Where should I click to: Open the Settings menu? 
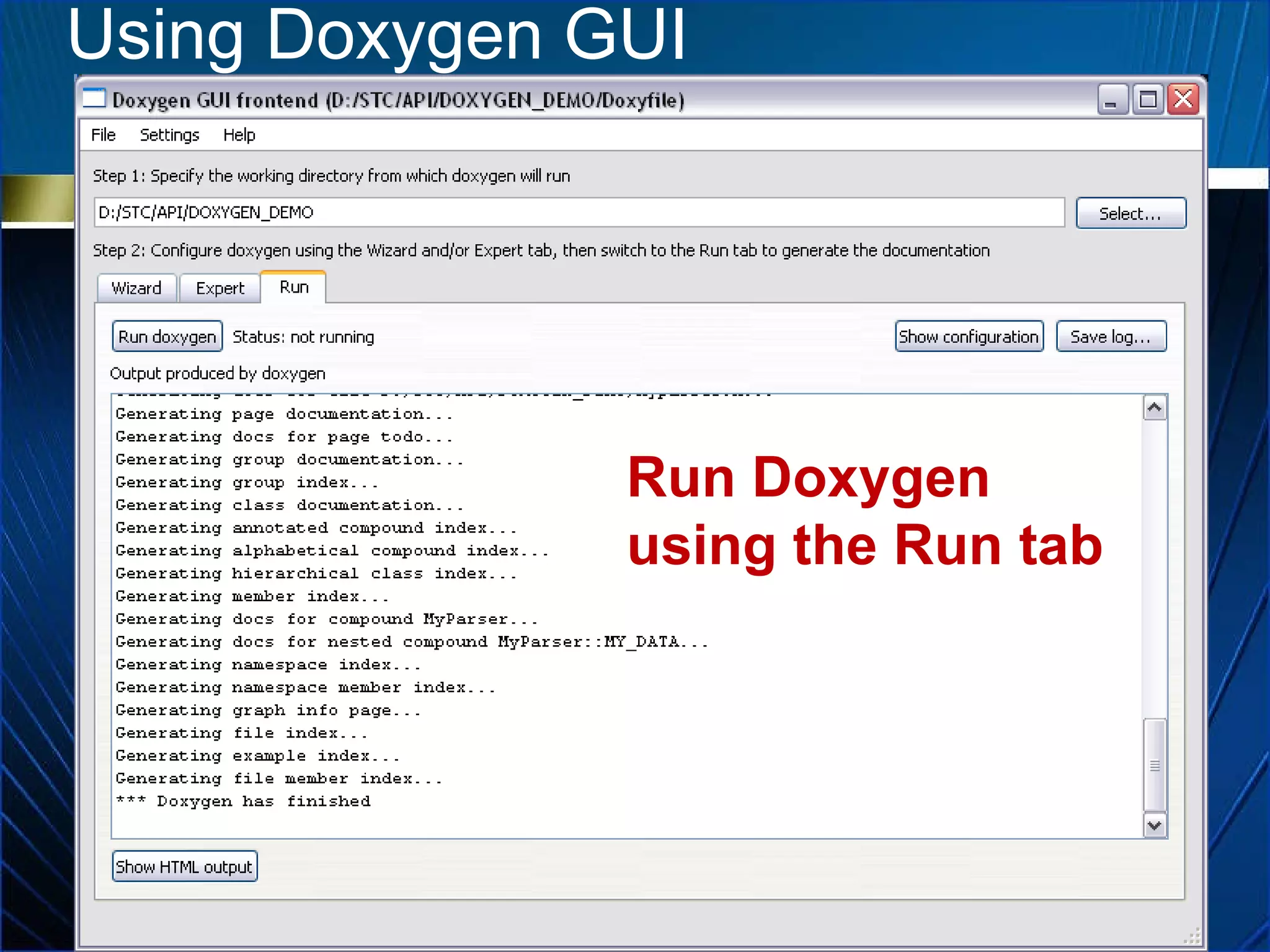tap(169, 134)
